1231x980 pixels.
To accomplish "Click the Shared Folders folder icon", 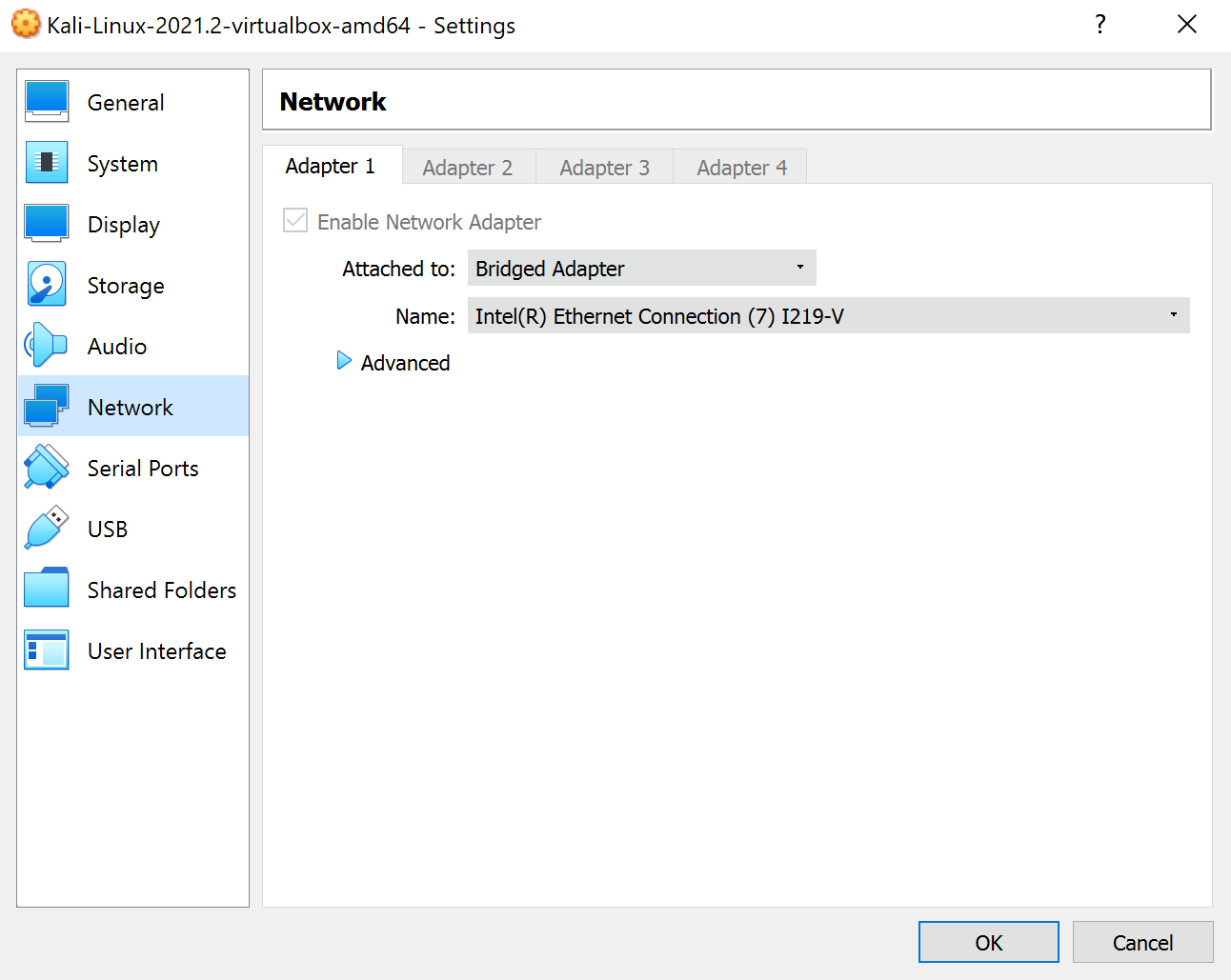I will tap(47, 589).
